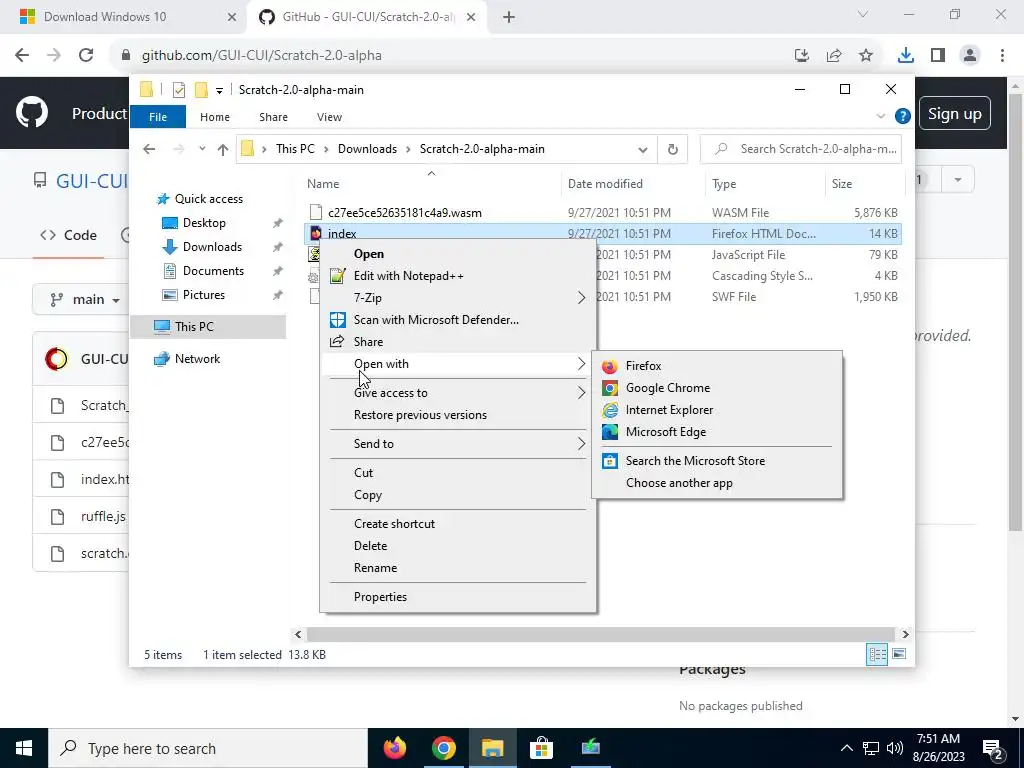Switch to the Home ribbon tab

[x=215, y=117]
